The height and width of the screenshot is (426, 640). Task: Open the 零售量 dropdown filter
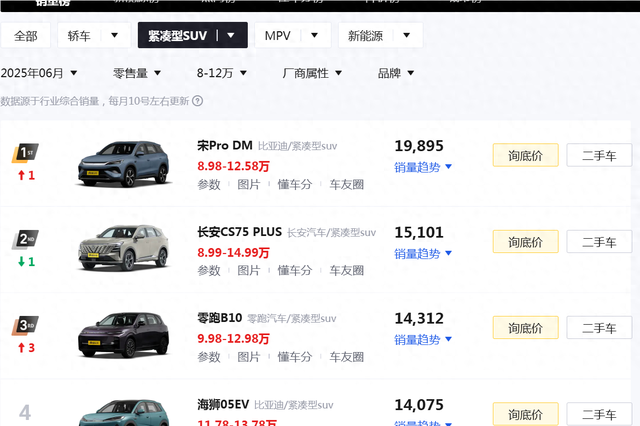(x=137, y=73)
